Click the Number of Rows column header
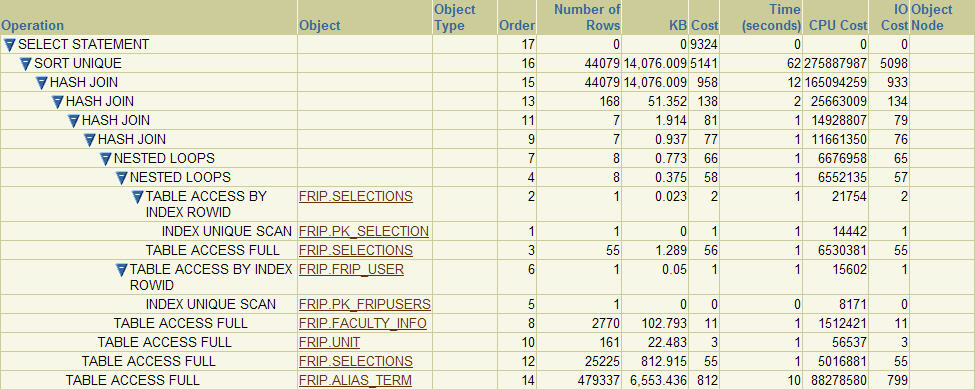 click(x=587, y=17)
